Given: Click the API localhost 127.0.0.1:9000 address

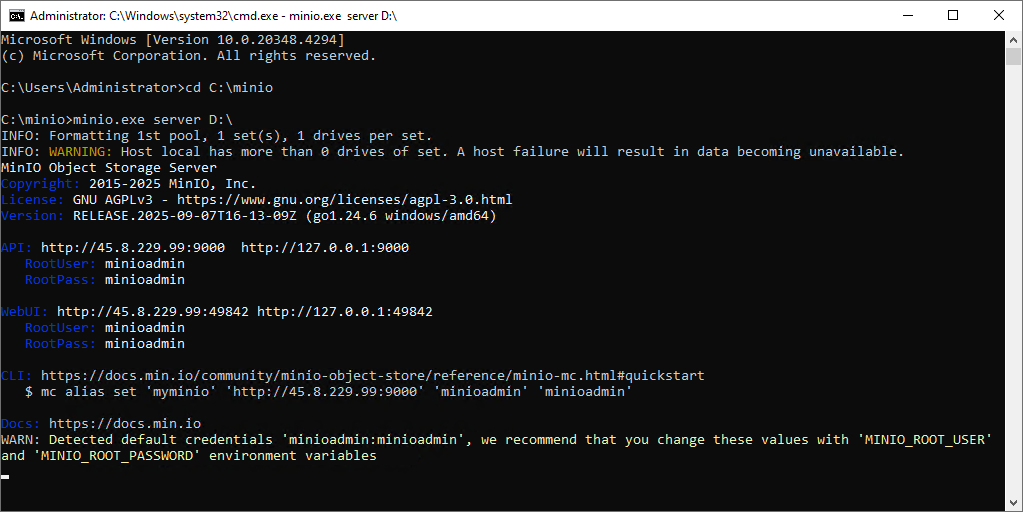Looking at the screenshot, I should pyautogui.click(x=325, y=248).
